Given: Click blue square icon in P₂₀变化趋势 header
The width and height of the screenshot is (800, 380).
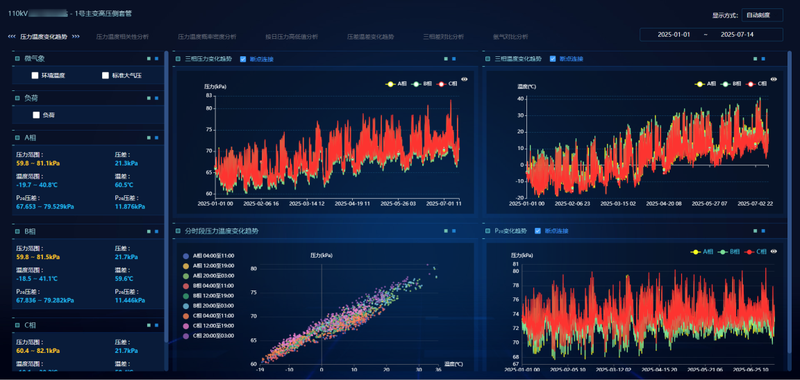Looking at the screenshot, I should click(x=763, y=231).
